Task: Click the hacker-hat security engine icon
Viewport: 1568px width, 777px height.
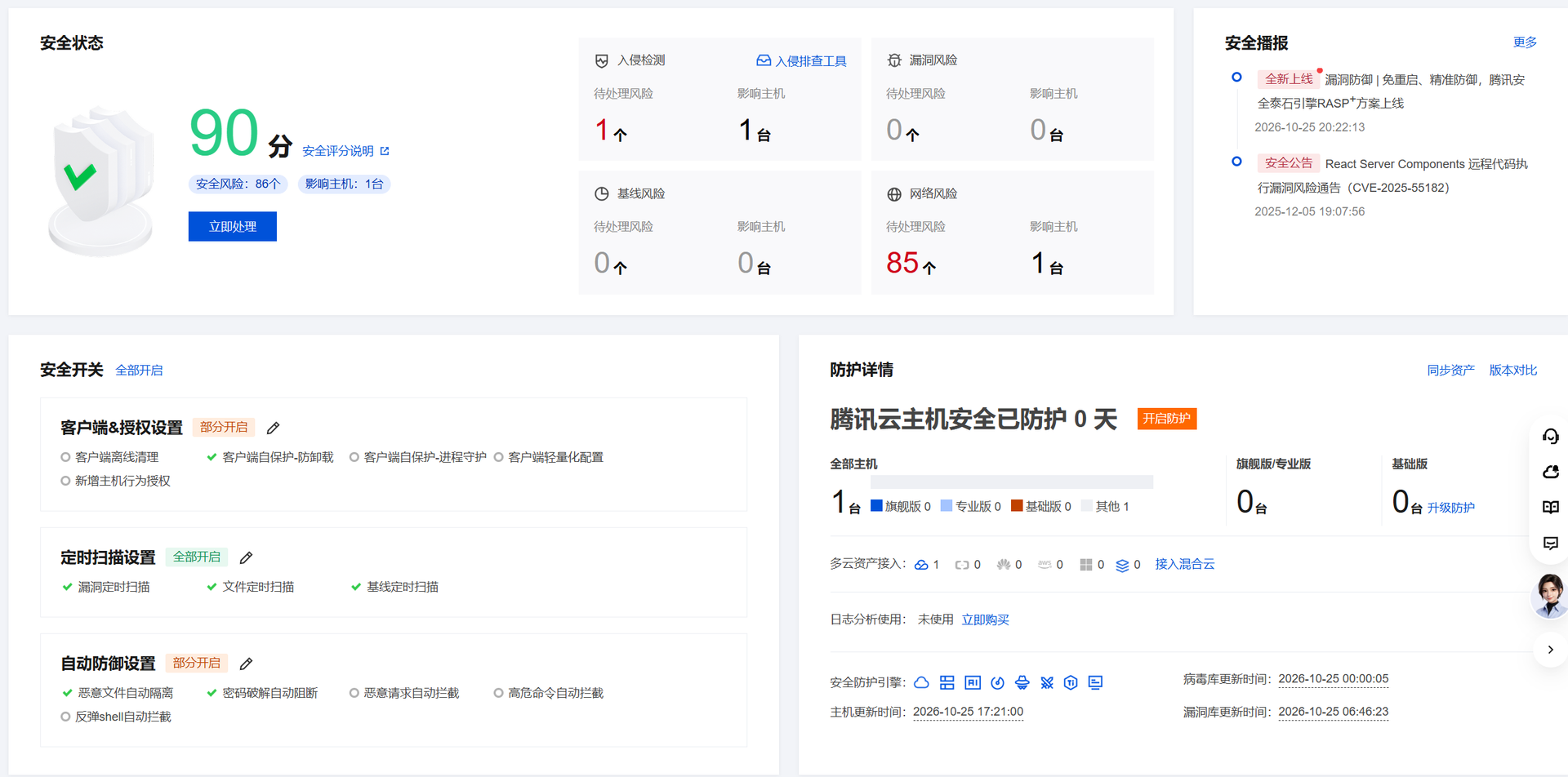Action: pyautogui.click(x=1022, y=682)
